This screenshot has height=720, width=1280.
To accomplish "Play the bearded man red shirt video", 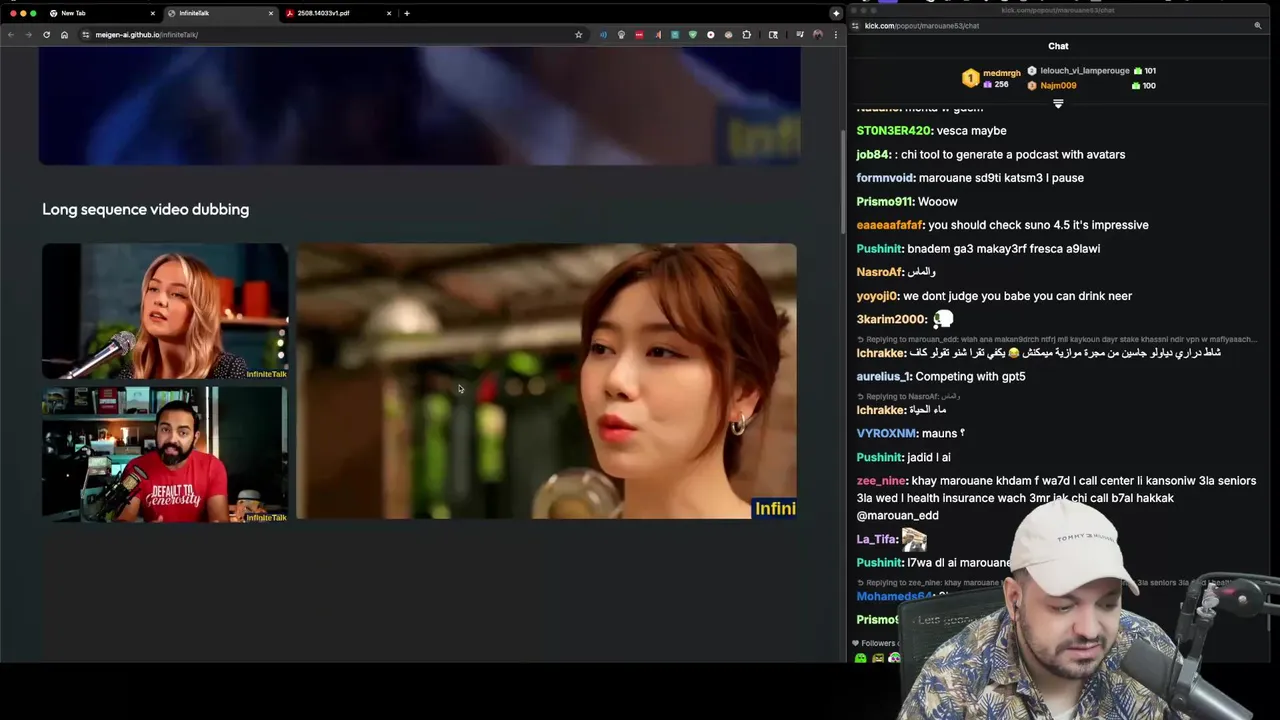I will (x=165, y=454).
